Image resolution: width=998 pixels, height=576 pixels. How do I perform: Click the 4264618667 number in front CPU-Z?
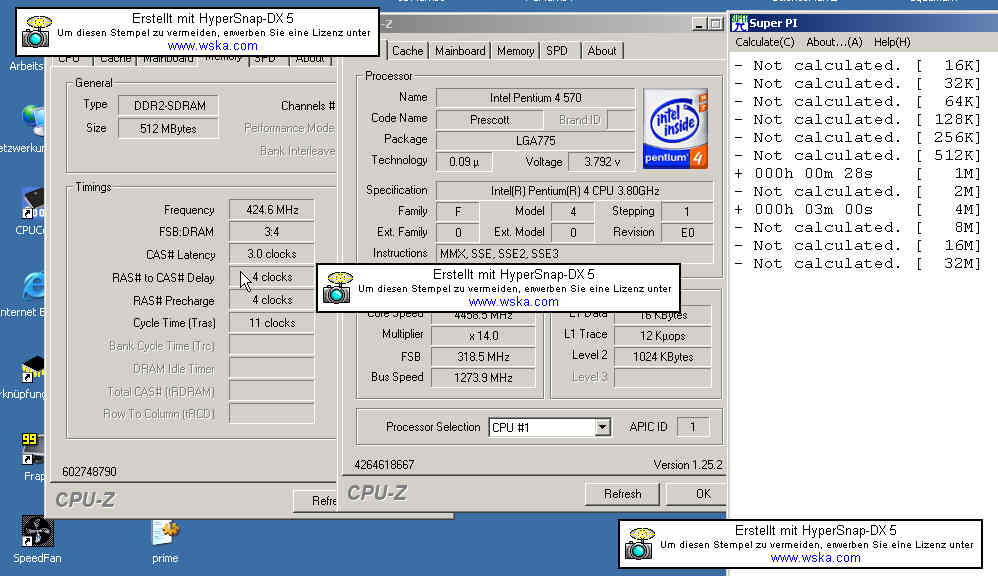pyautogui.click(x=384, y=465)
